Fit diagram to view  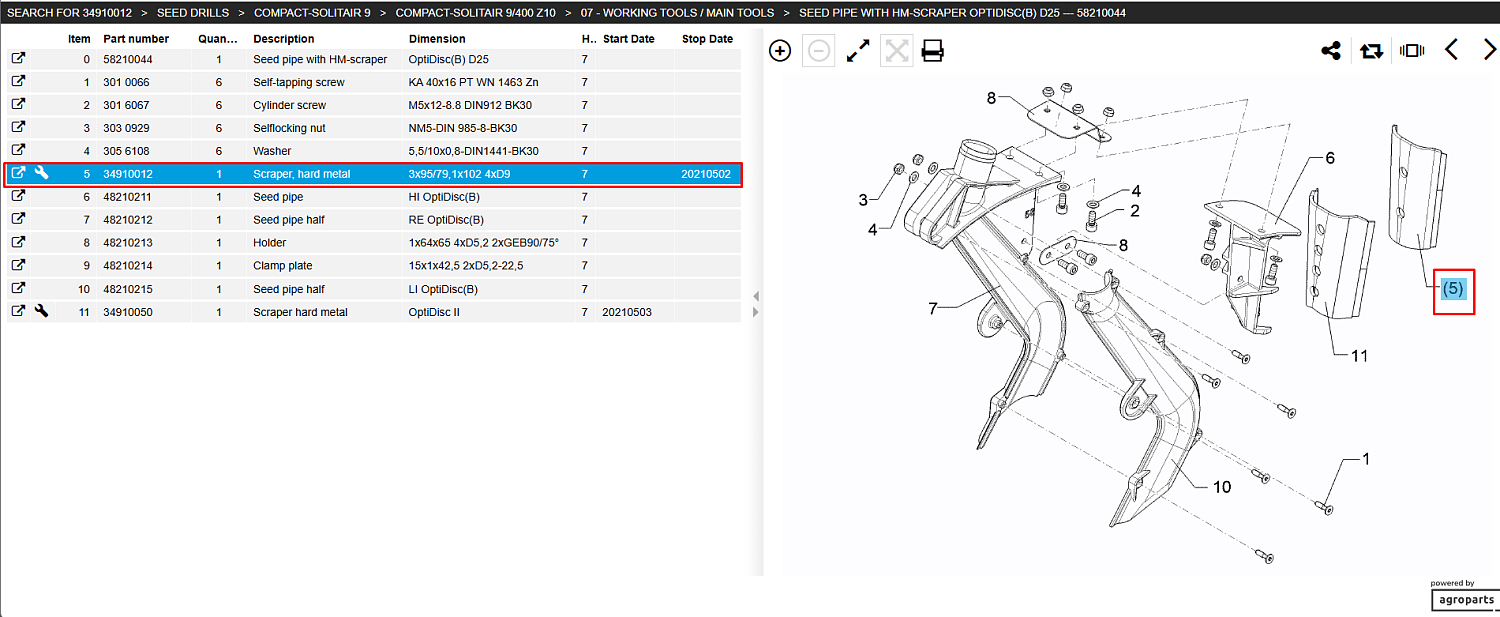896,51
